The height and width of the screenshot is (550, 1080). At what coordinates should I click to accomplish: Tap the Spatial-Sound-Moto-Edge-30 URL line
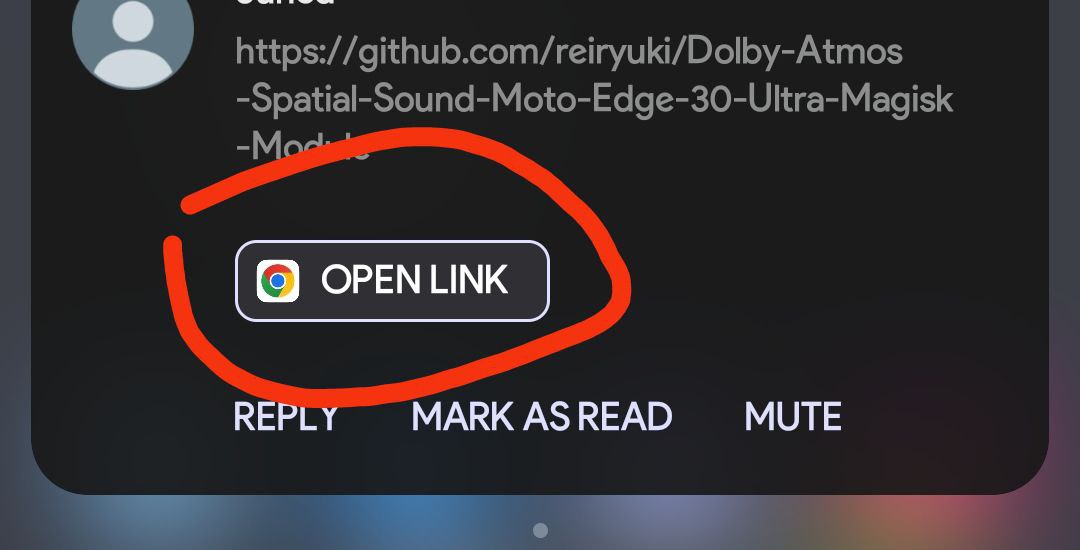point(594,100)
